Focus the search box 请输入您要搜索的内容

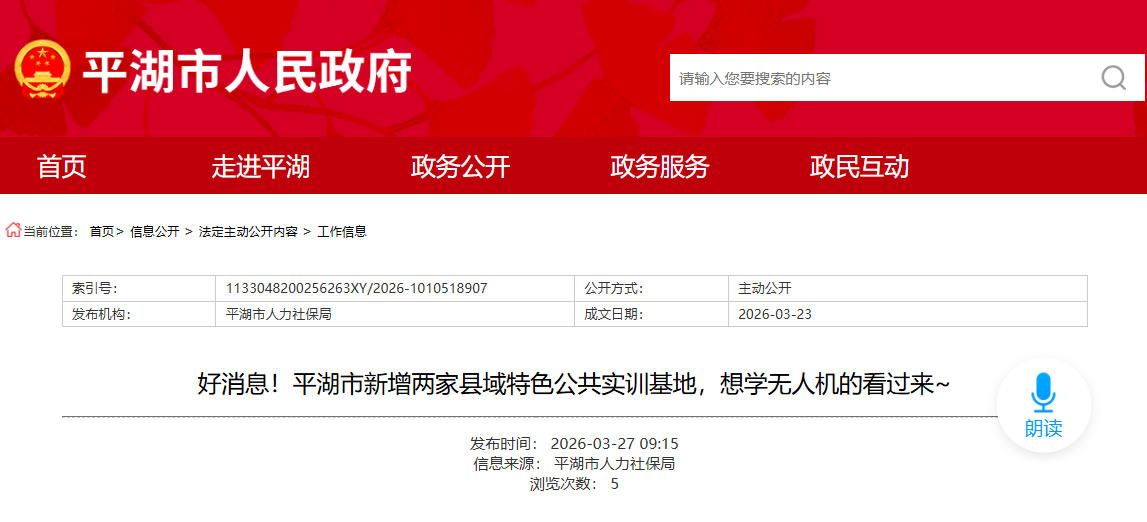(907, 77)
